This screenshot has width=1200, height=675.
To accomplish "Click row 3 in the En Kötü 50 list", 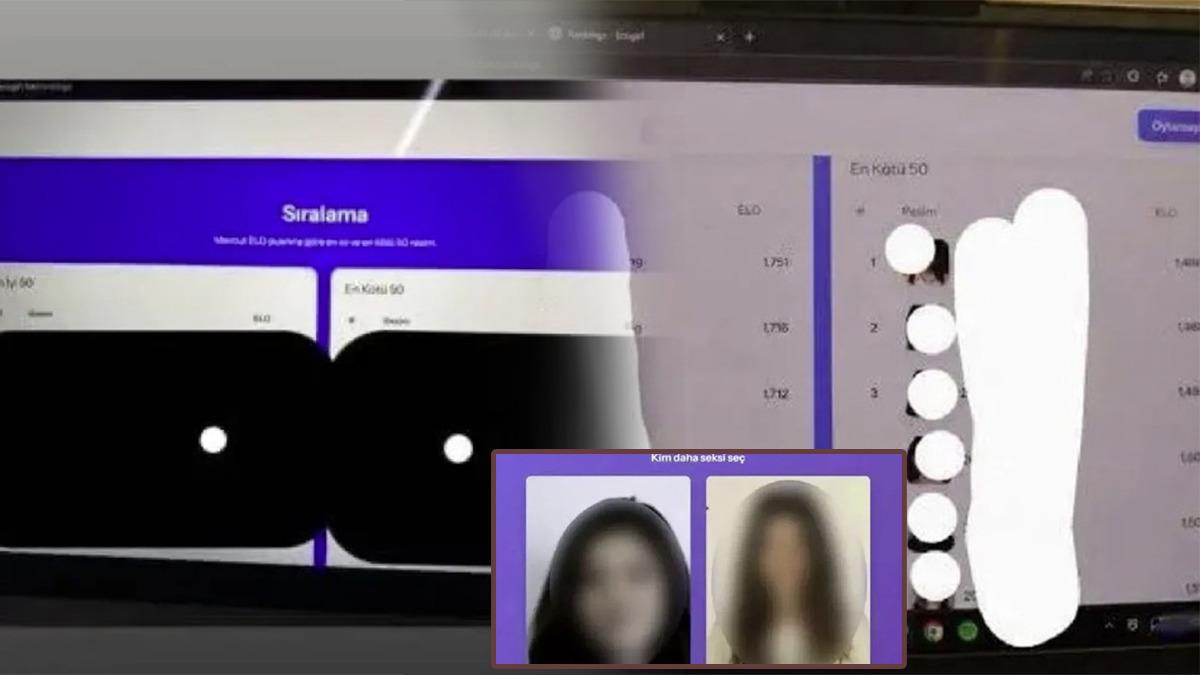I will [873, 393].
